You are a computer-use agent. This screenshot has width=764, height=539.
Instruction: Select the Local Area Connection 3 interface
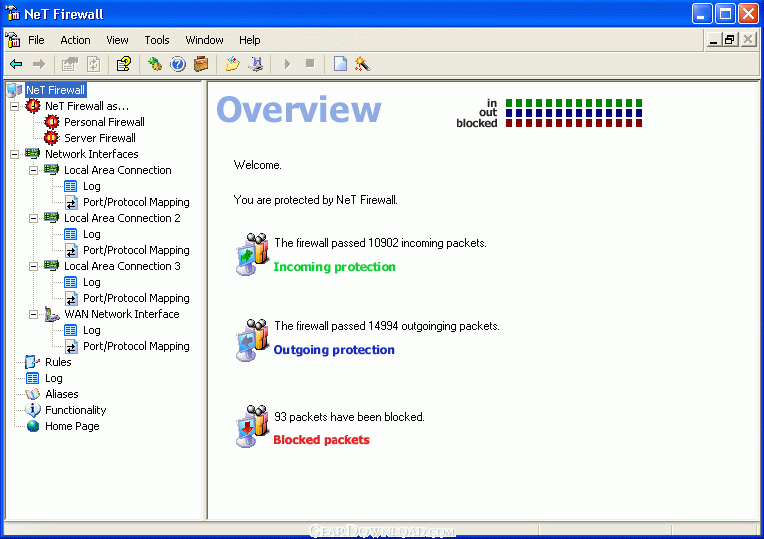tap(122, 266)
